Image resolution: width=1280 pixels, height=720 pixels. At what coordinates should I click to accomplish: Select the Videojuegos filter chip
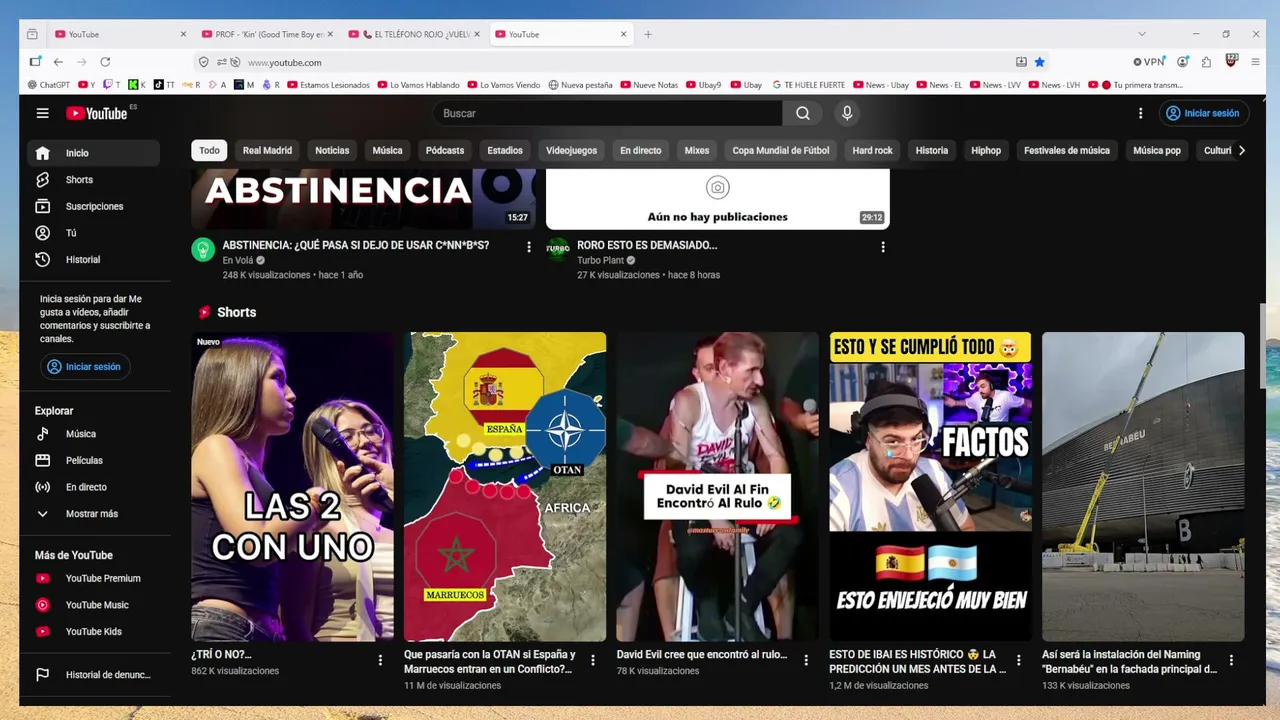571,151
